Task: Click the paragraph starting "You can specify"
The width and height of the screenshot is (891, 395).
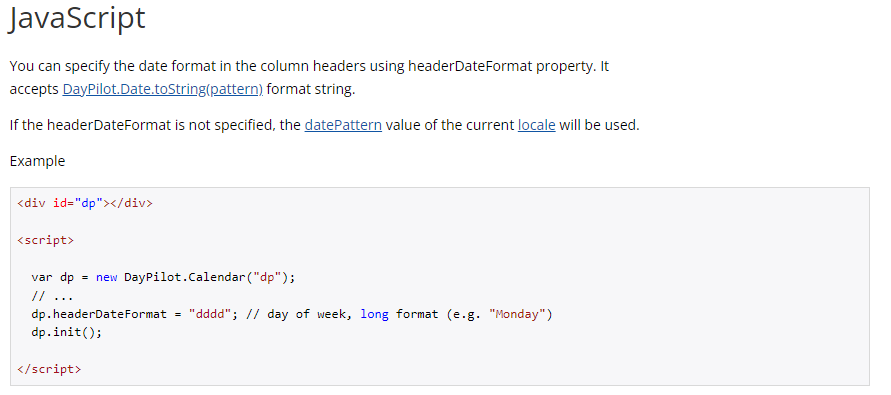Action: pyautogui.click(x=309, y=78)
